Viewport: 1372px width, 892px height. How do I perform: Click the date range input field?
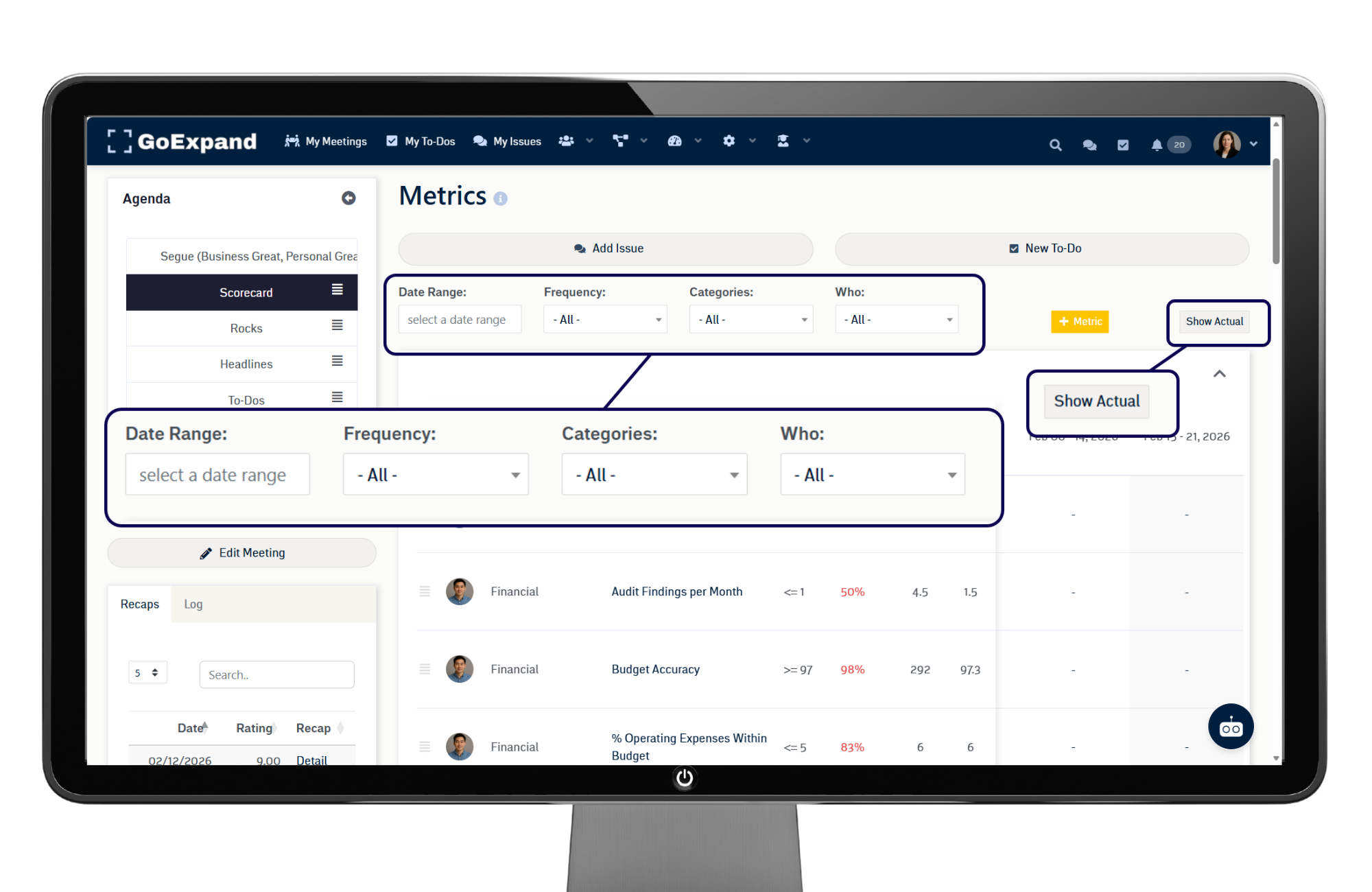[460, 320]
